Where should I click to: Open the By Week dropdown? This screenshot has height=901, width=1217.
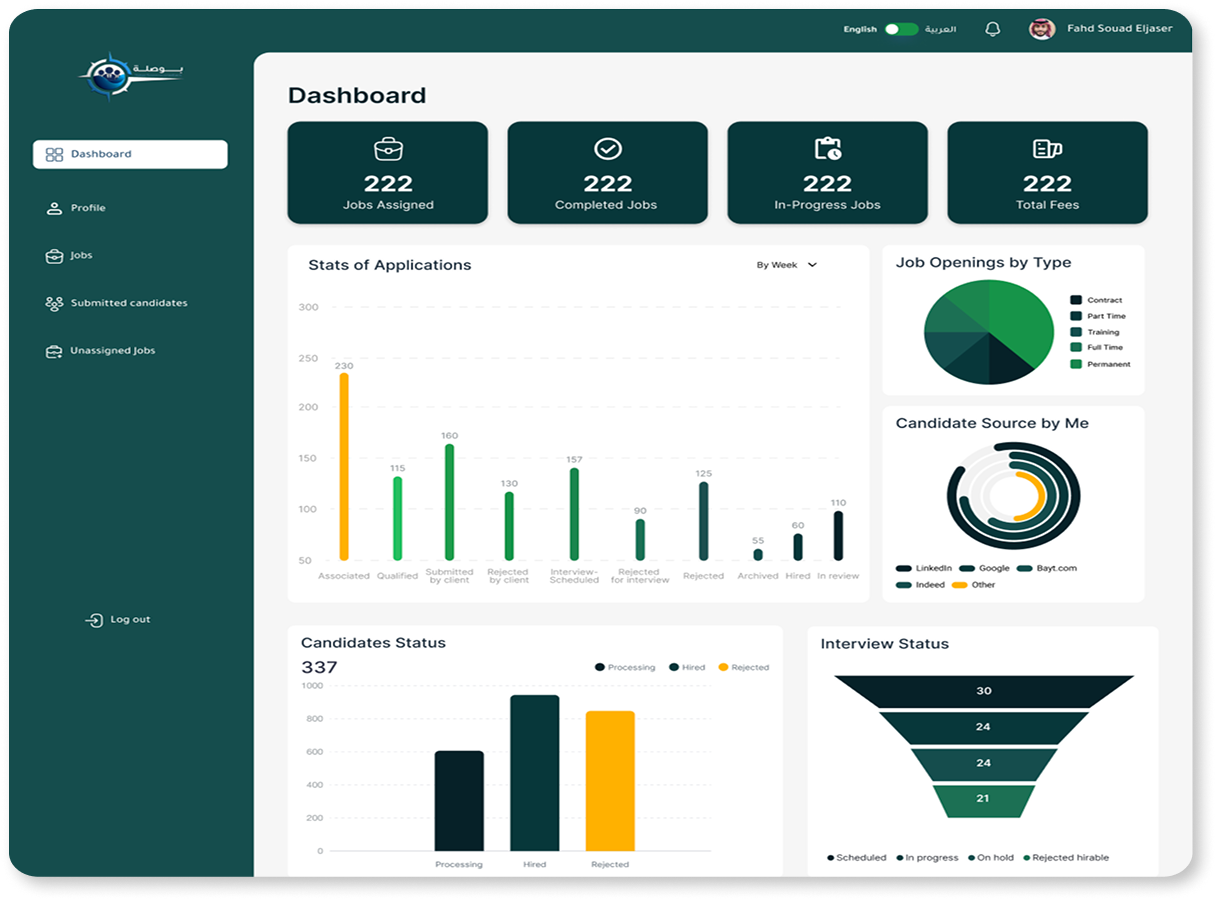787,265
